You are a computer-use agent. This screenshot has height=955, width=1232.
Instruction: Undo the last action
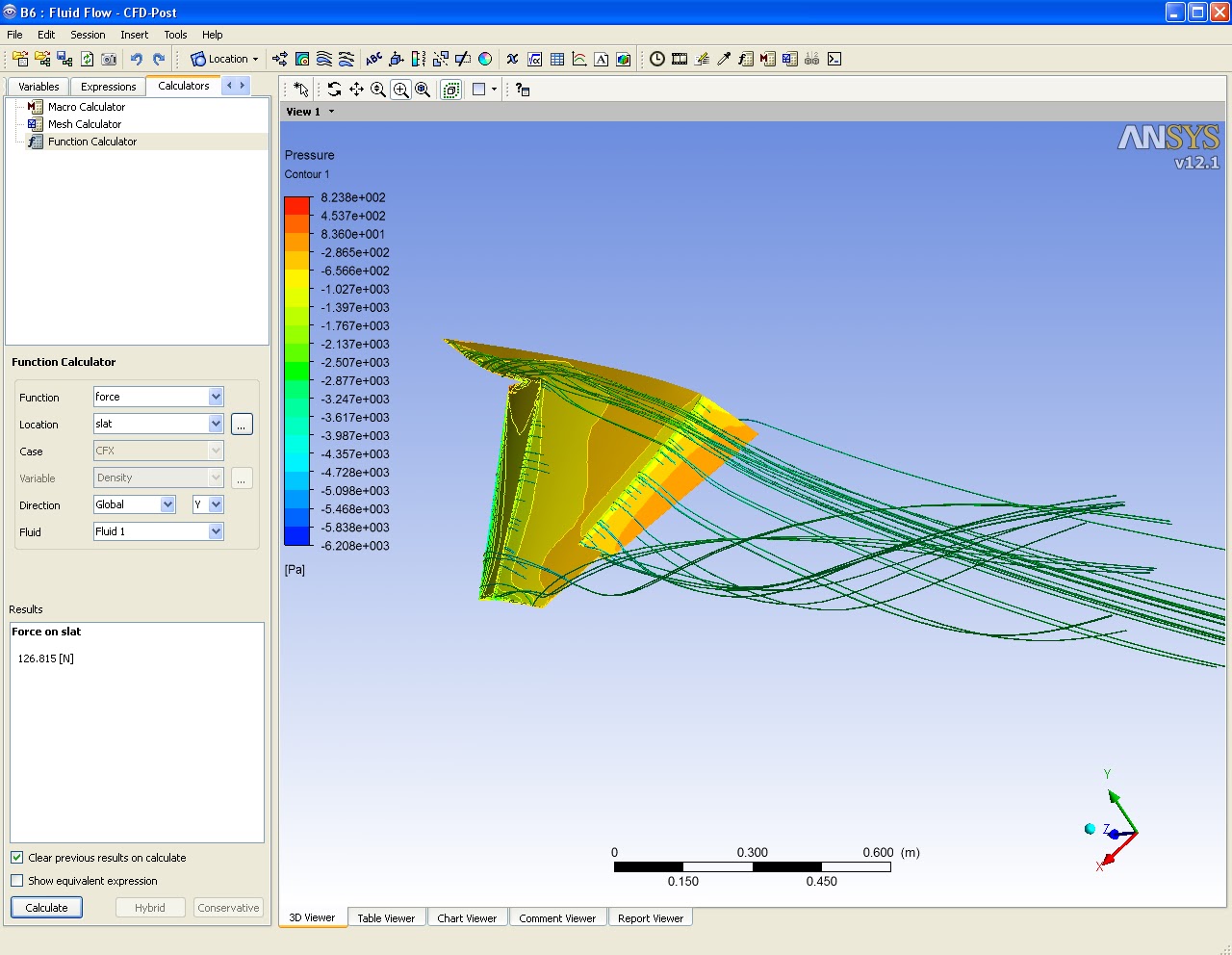[137, 59]
